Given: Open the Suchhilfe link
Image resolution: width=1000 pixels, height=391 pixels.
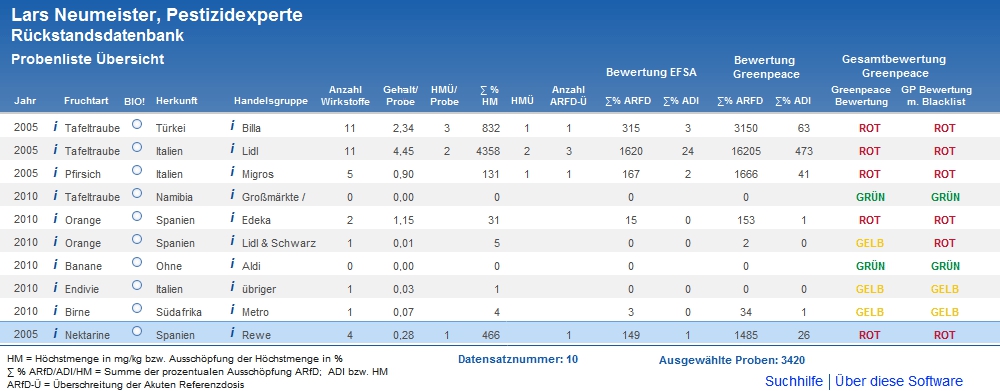Looking at the screenshot, I should pyautogui.click(x=794, y=381).
